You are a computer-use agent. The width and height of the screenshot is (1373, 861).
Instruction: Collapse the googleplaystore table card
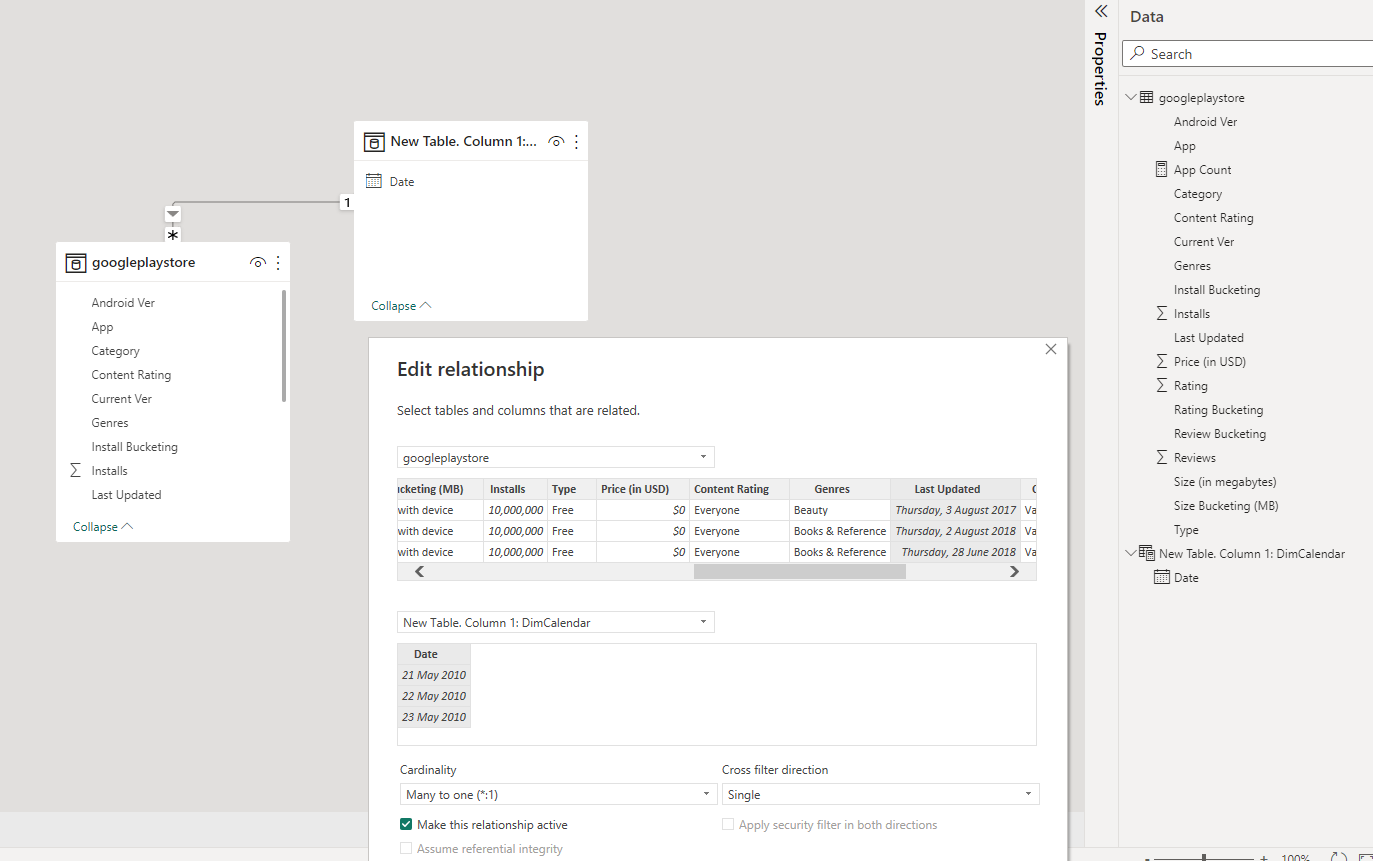click(102, 526)
